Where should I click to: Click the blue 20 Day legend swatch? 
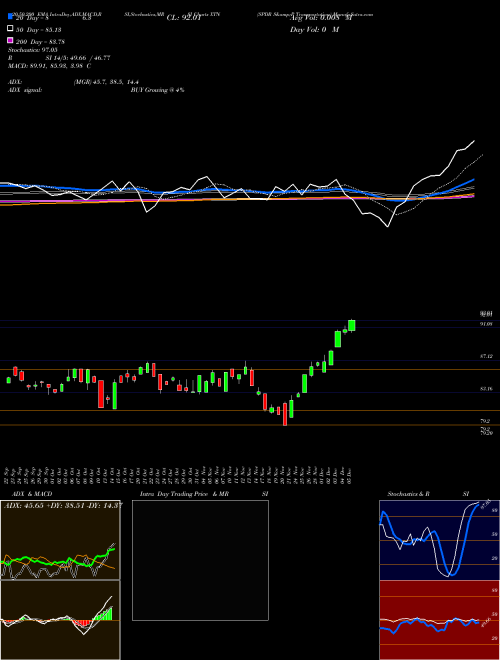point(10,16)
